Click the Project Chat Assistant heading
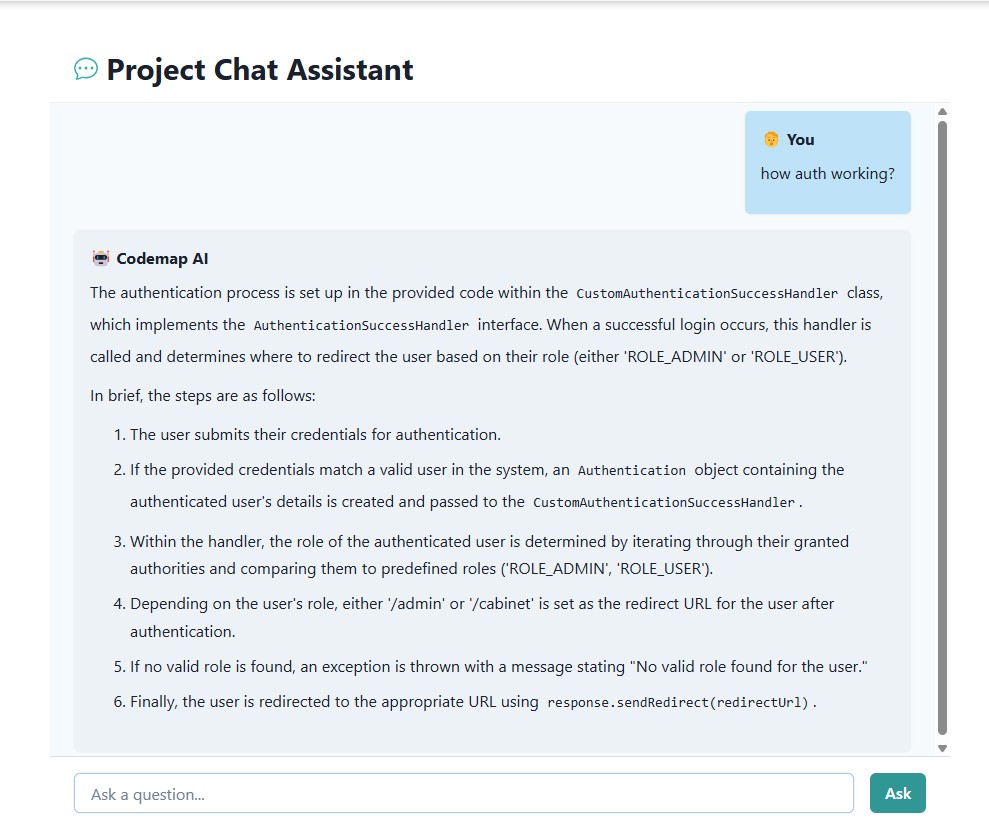Image resolution: width=989 pixels, height=826 pixels. 259,69
